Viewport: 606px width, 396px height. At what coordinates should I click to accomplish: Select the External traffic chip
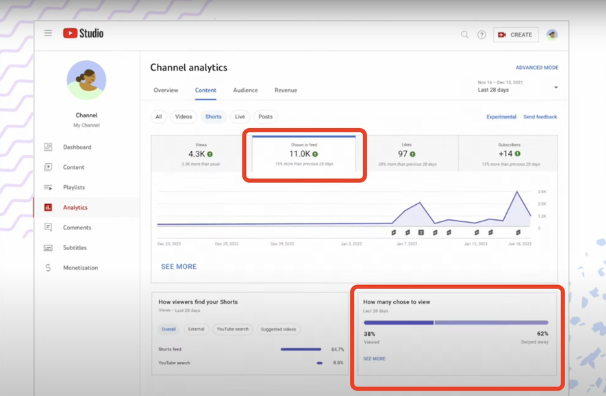coord(196,329)
